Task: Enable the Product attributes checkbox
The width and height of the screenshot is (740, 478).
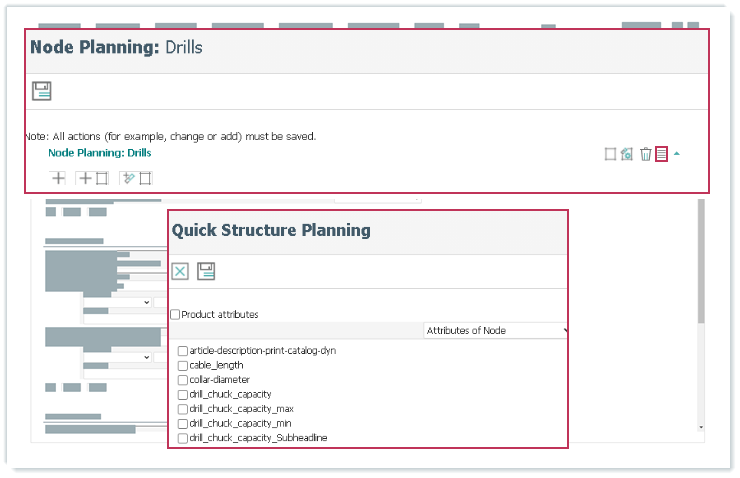Action: (x=176, y=314)
